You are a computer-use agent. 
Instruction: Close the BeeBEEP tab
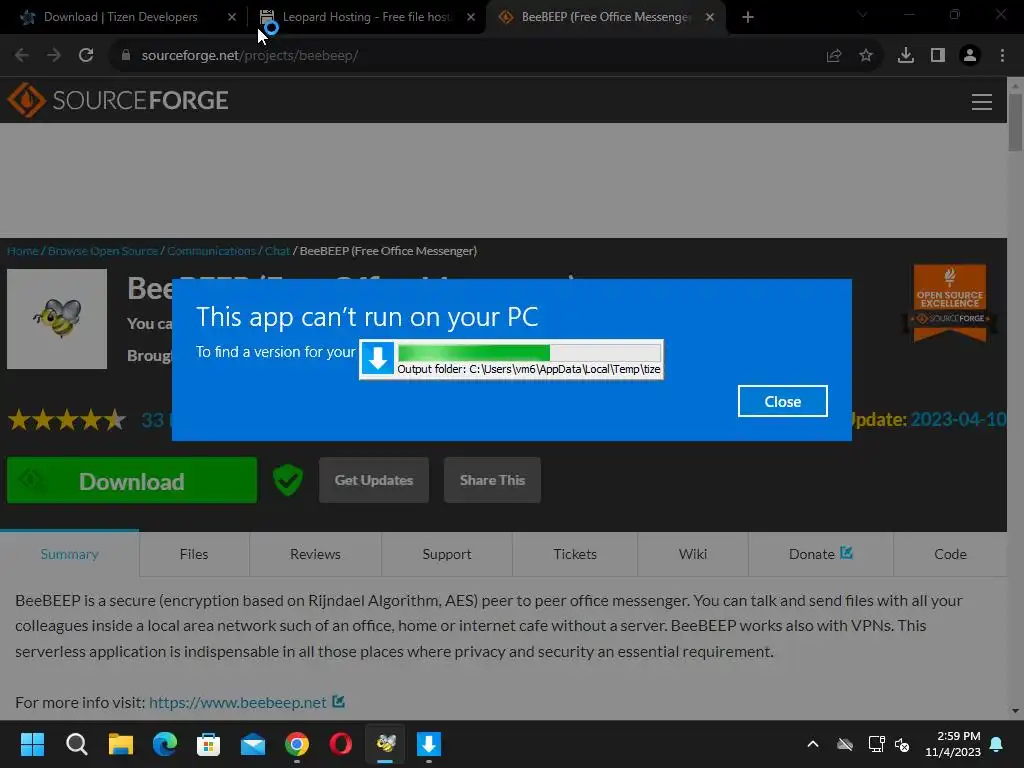pos(710,17)
